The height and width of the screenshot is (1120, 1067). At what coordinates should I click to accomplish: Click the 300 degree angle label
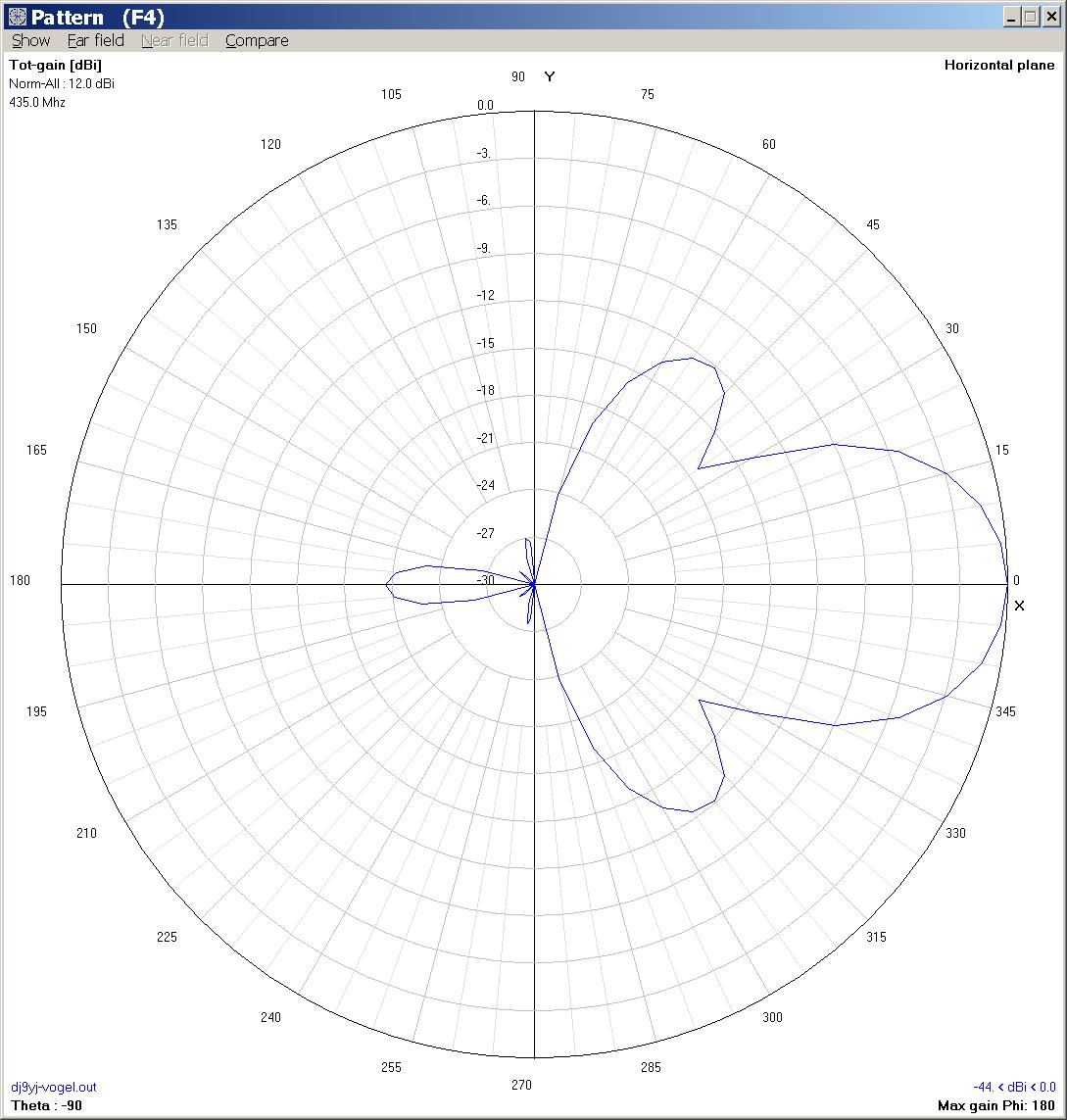coord(772,1017)
